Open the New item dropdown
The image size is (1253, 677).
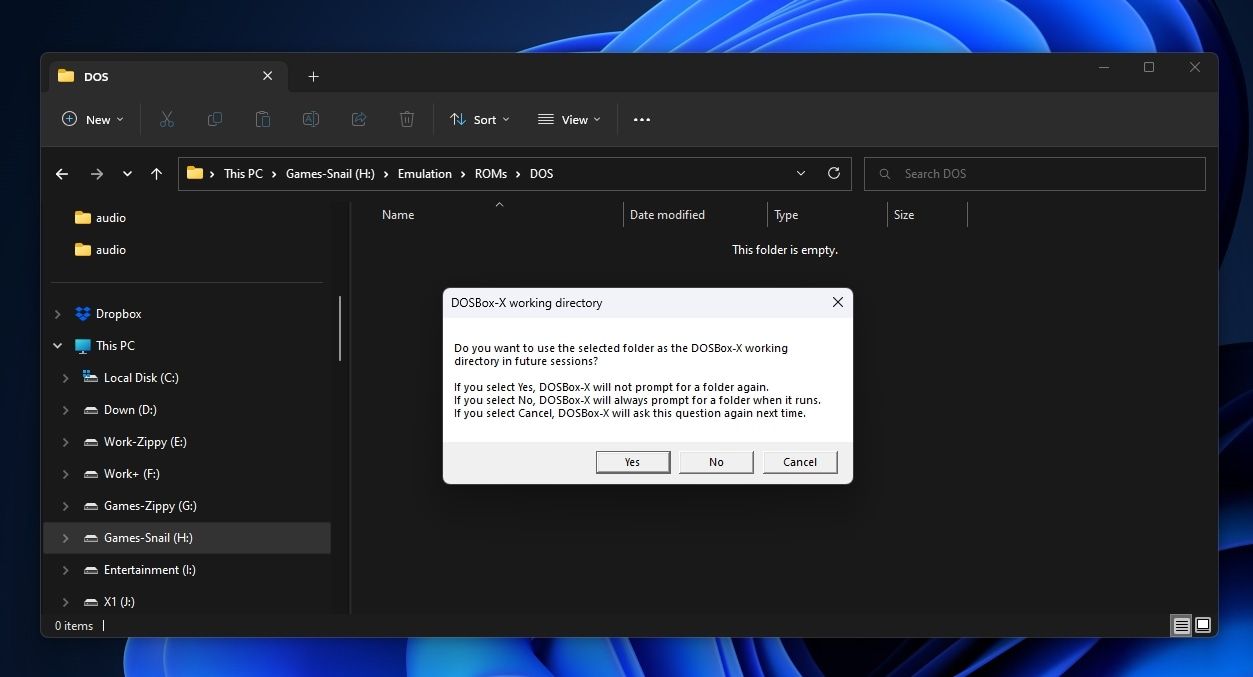click(93, 120)
